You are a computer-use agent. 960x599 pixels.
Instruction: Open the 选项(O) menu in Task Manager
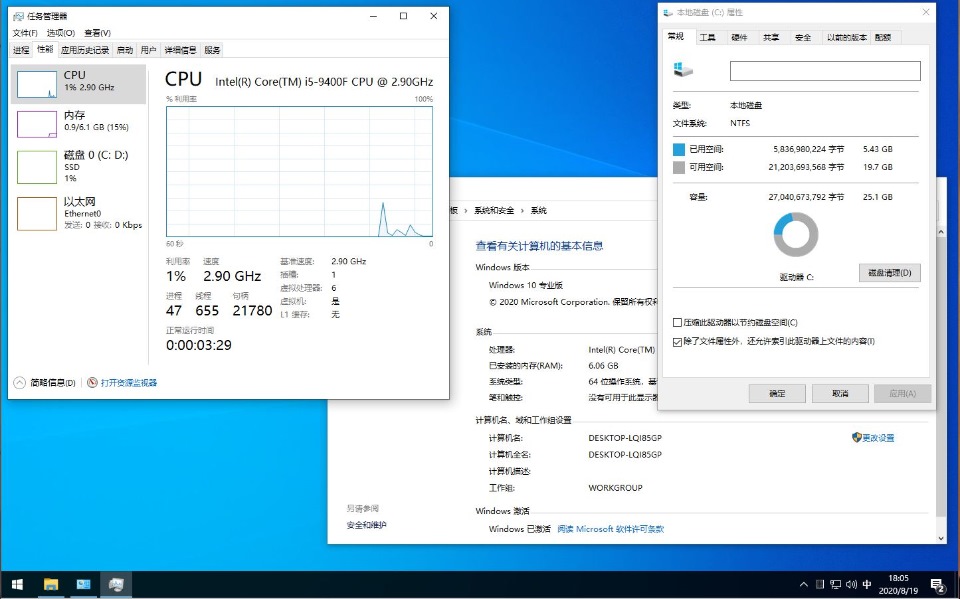click(61, 33)
